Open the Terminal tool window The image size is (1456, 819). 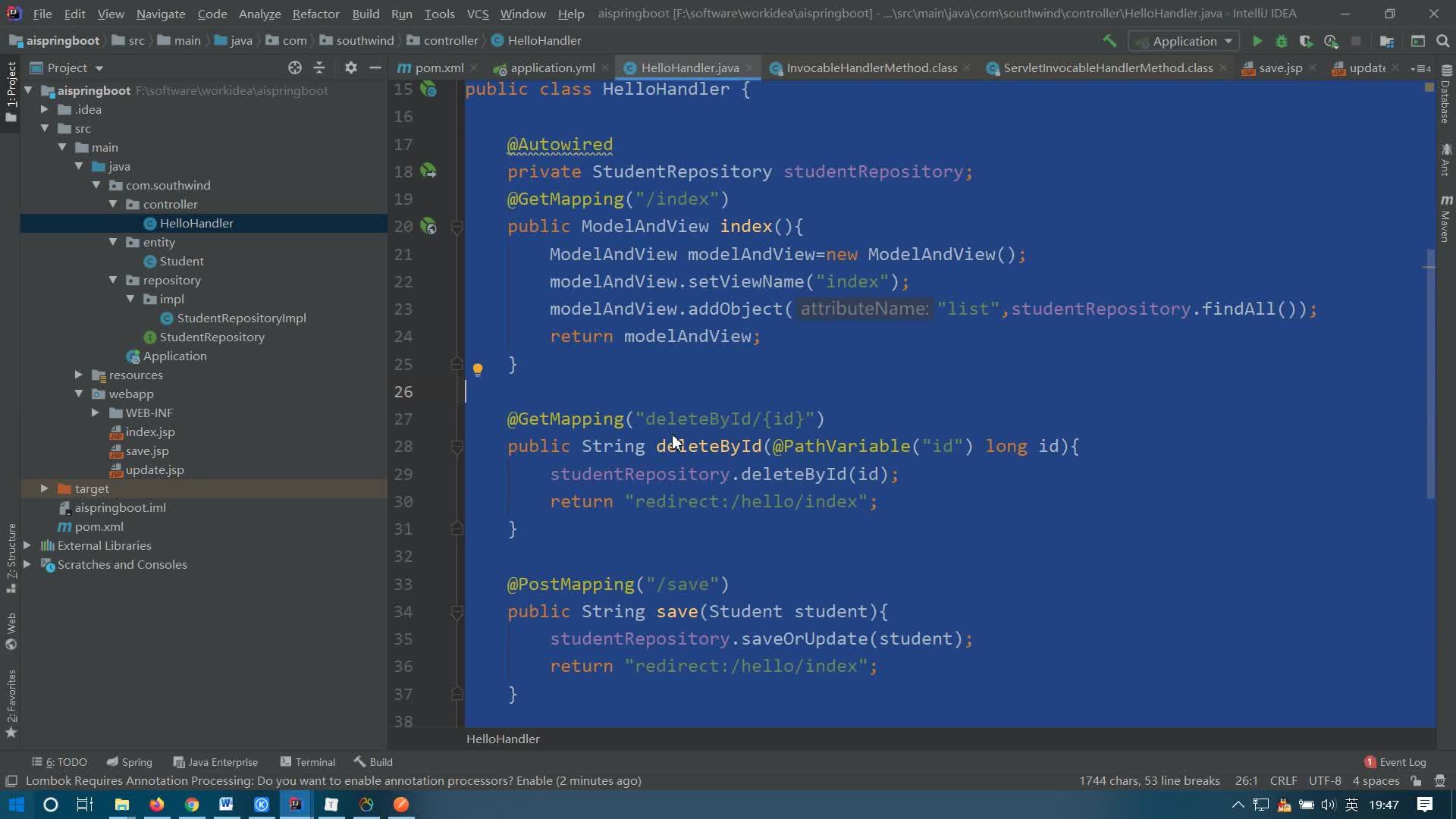[307, 762]
